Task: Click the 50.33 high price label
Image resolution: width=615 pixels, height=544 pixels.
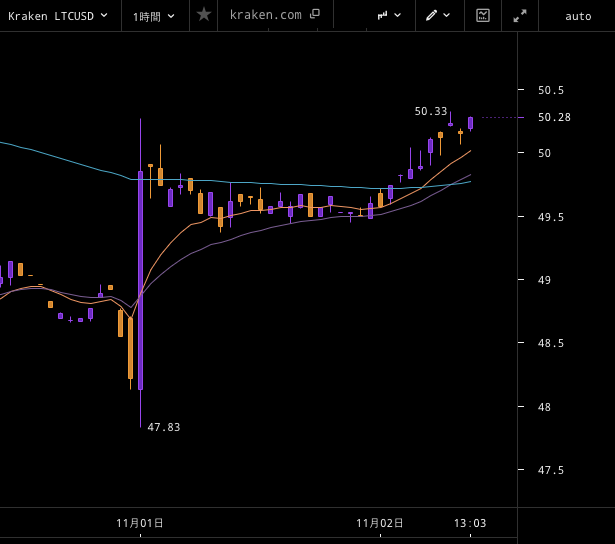Action: click(431, 111)
